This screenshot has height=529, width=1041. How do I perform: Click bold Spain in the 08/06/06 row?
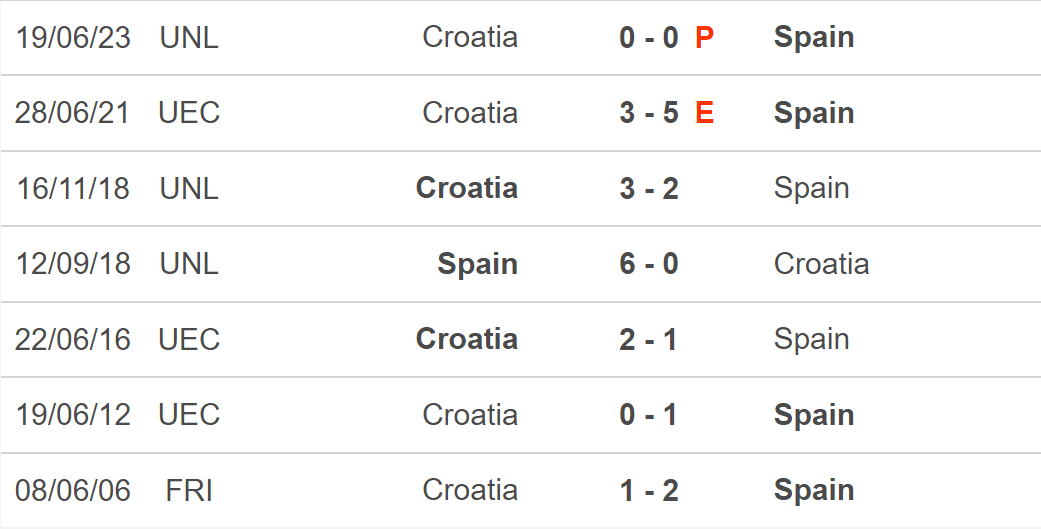(x=814, y=491)
